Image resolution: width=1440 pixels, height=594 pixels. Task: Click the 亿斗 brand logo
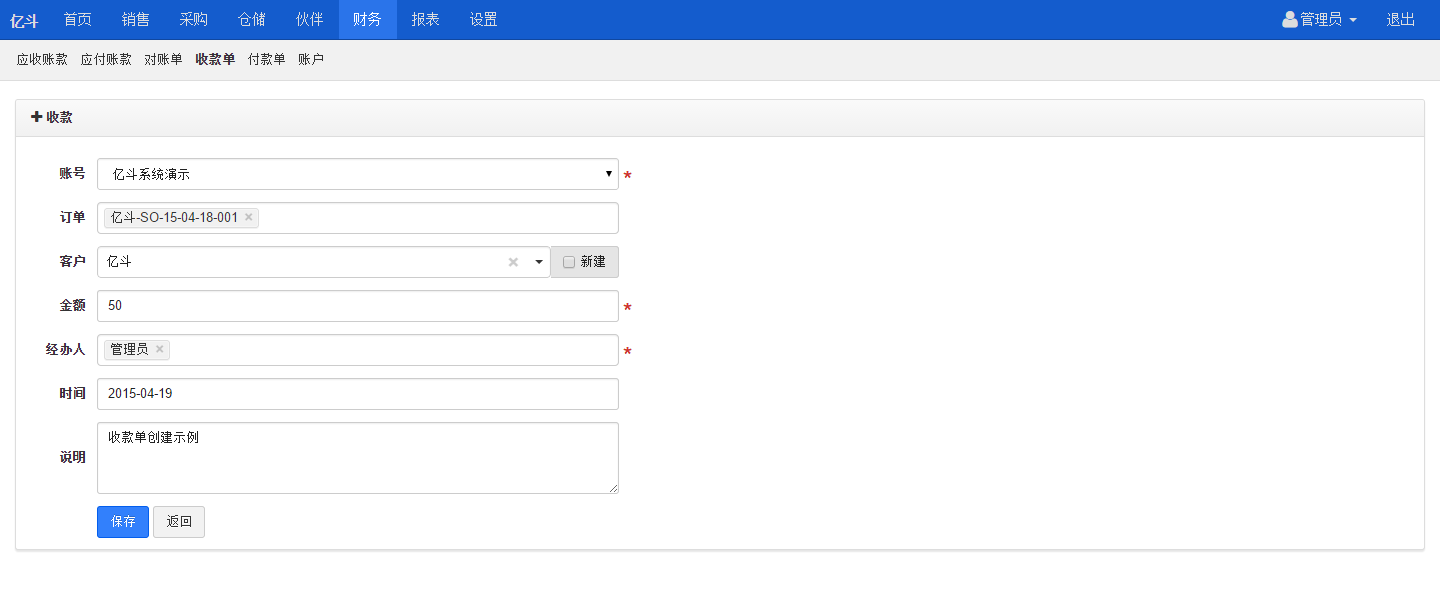[x=24, y=20]
